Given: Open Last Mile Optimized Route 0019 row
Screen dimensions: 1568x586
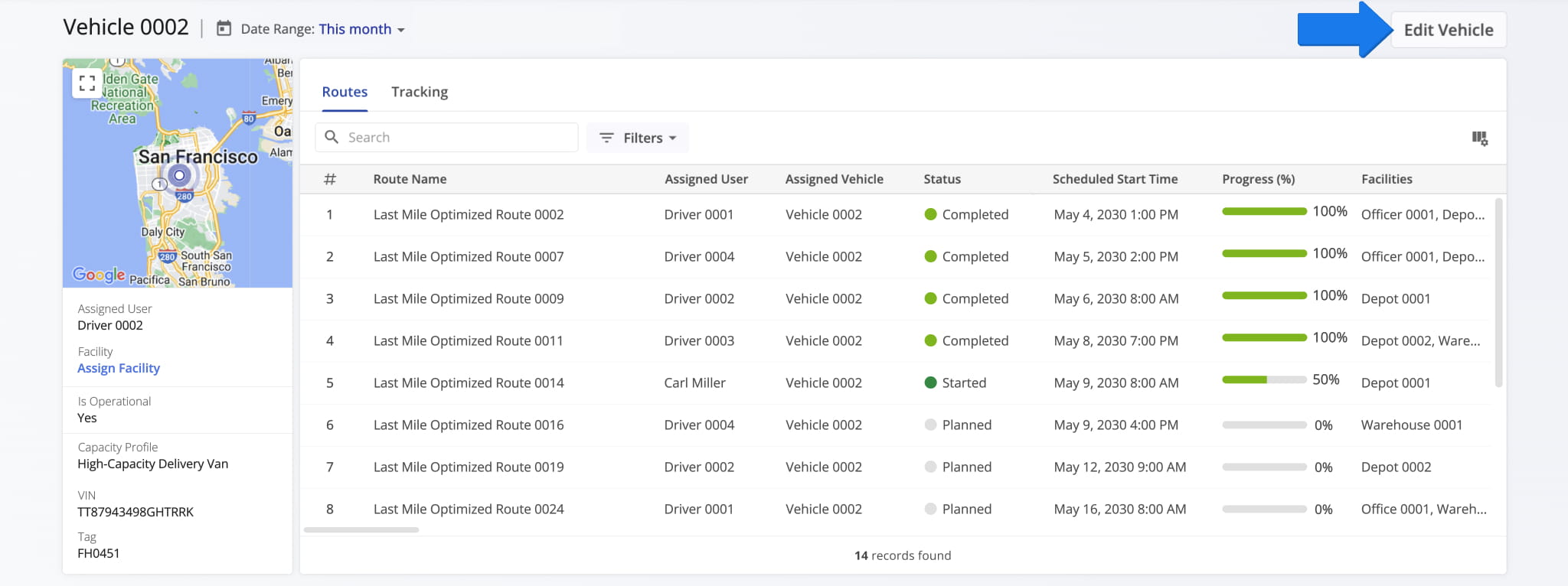Looking at the screenshot, I should coord(469,467).
